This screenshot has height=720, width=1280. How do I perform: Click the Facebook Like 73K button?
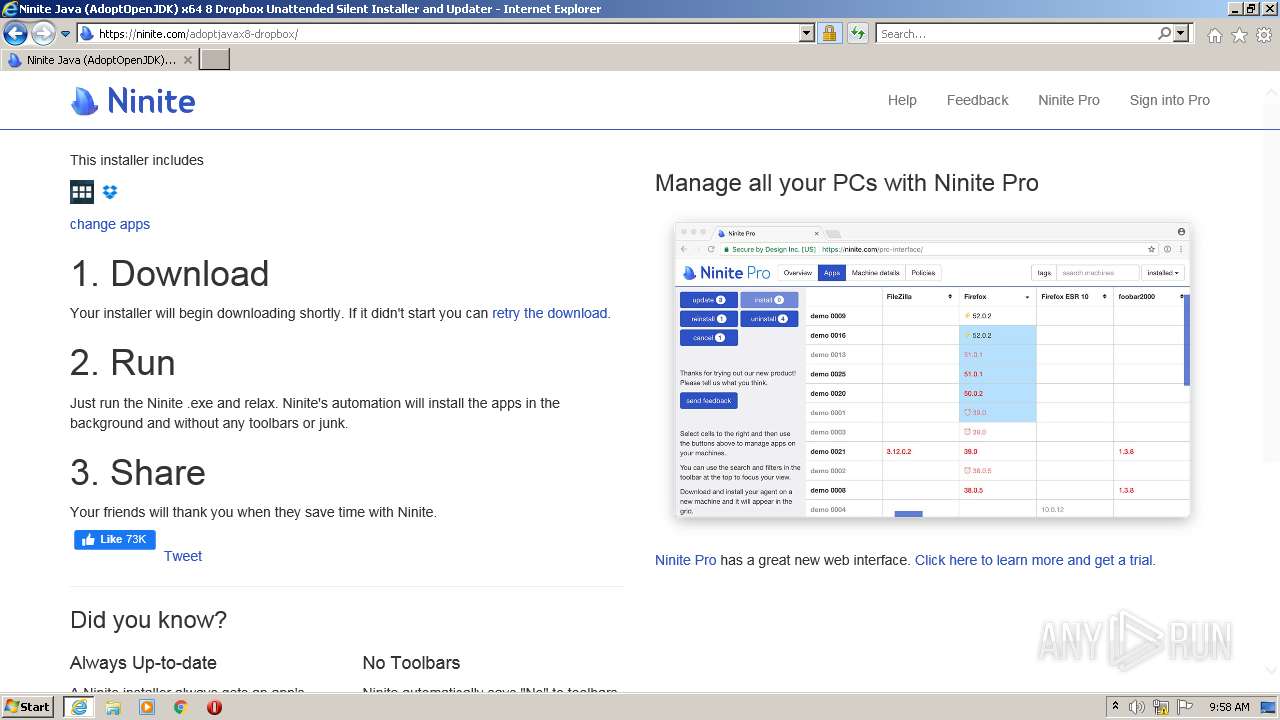115,540
